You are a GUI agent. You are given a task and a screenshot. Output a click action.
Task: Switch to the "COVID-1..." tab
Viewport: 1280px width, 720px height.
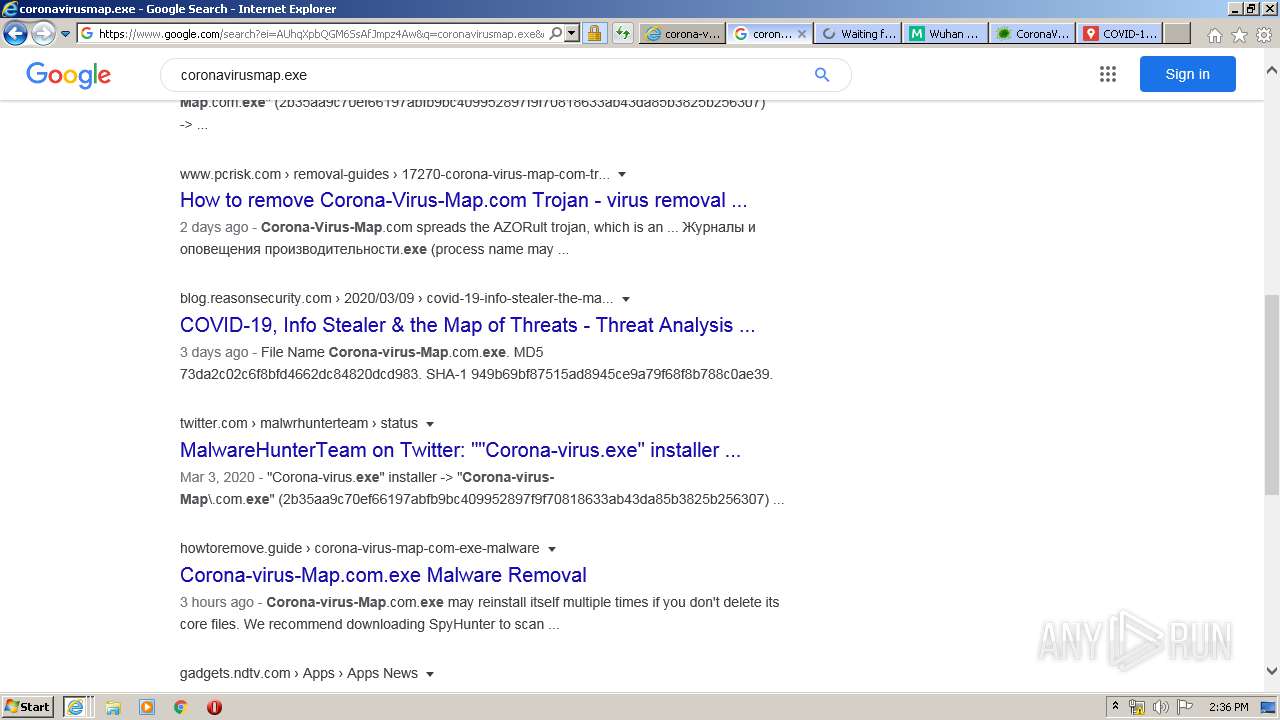1119,33
